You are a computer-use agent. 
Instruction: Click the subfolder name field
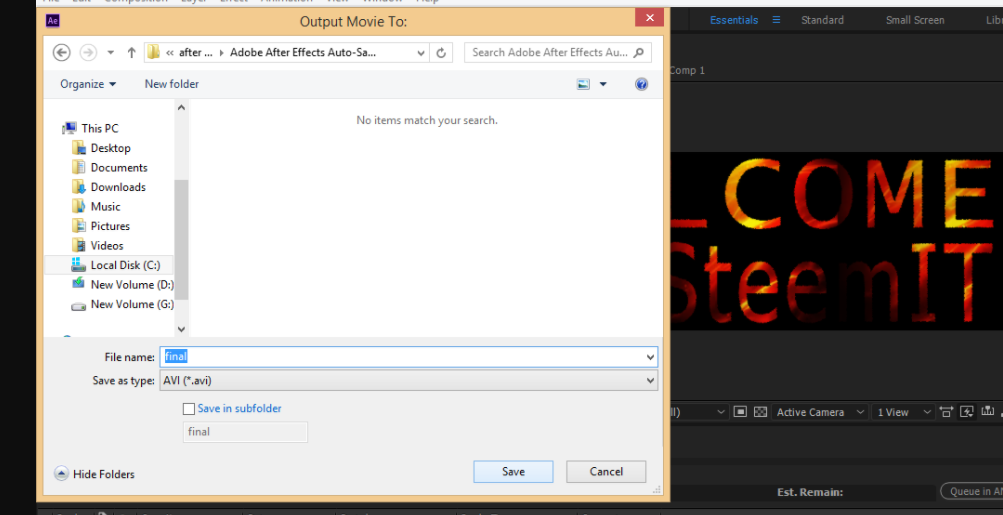tap(245, 432)
